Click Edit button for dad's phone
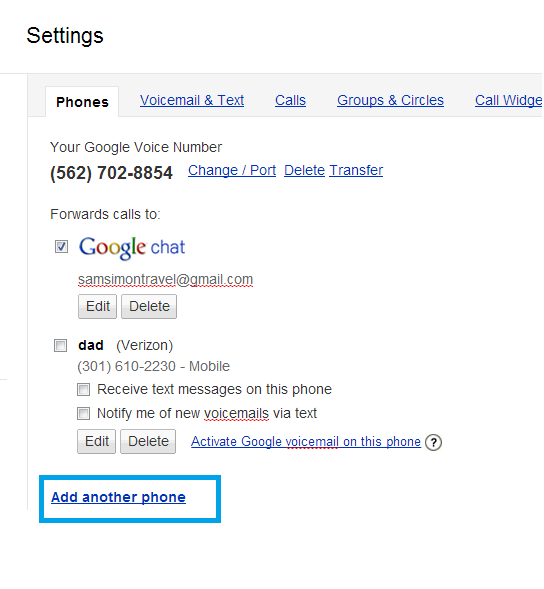 (97, 441)
